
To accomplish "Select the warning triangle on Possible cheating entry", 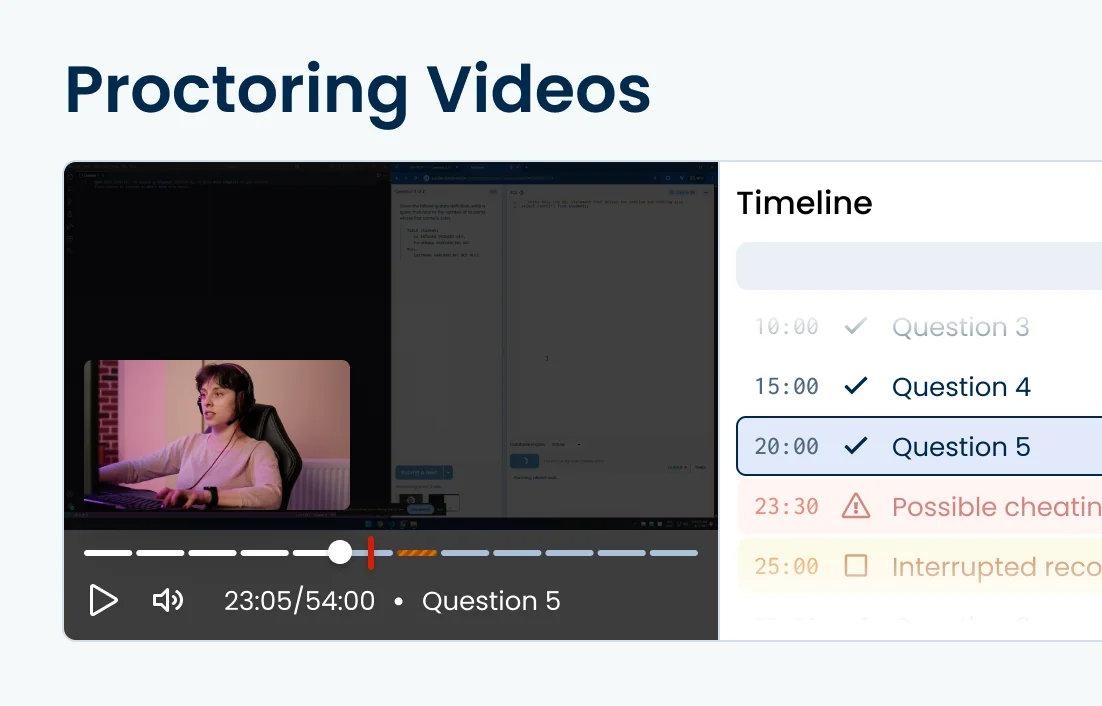I will point(856,507).
